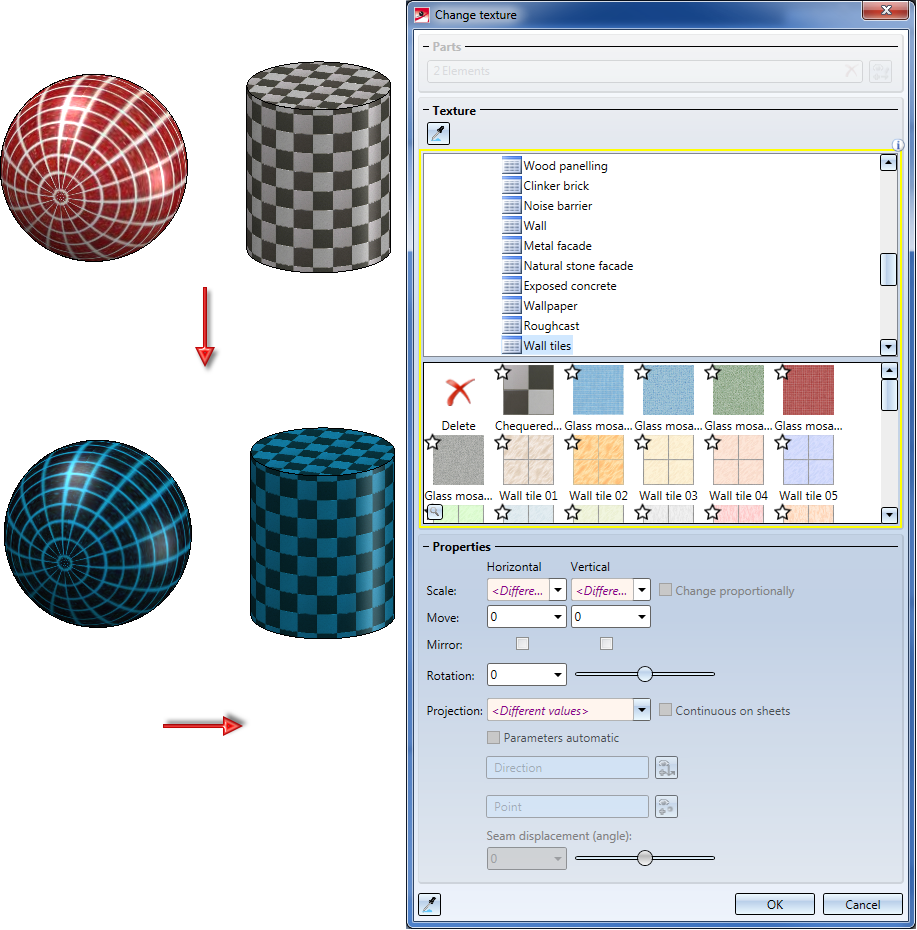This screenshot has height=930, width=917.
Task: Clear the 2 Elements parts selection
Action: point(851,71)
